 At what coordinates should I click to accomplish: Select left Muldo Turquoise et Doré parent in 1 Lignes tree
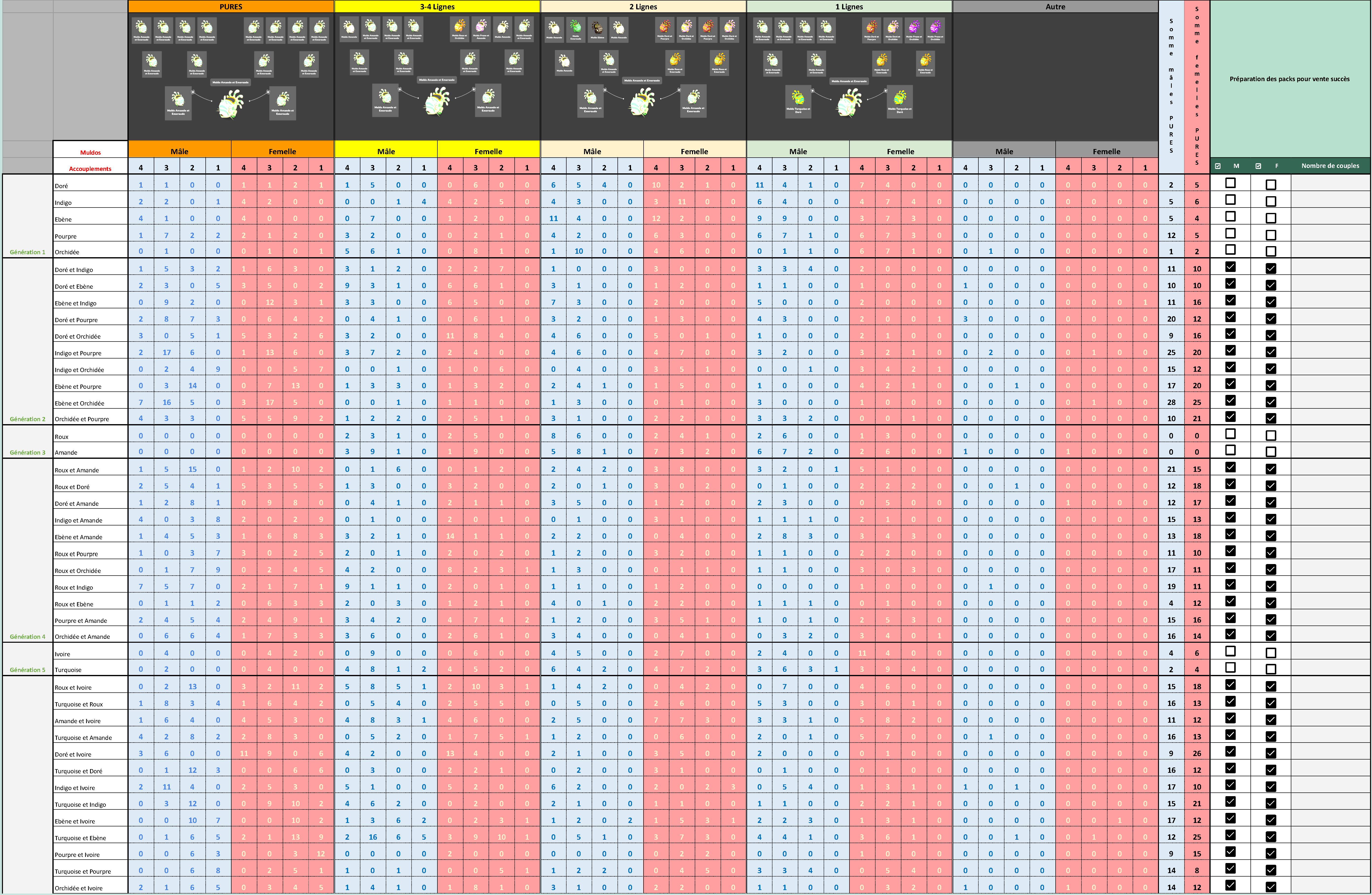(x=798, y=102)
